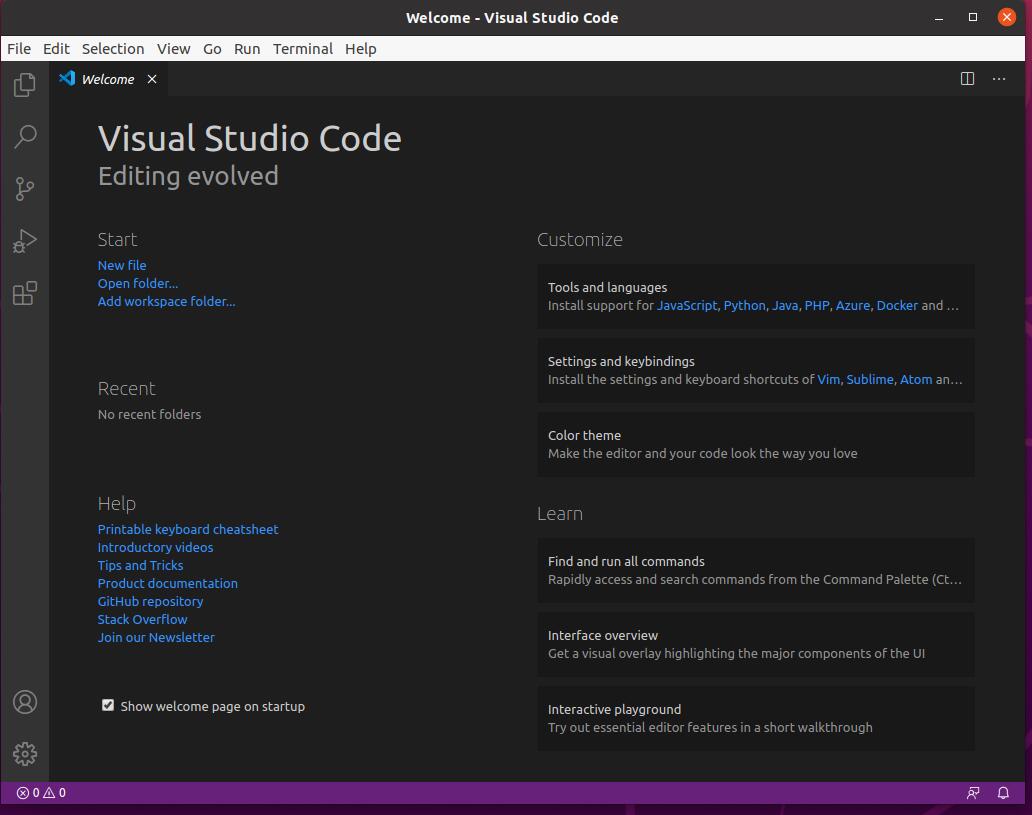This screenshot has height=815, width=1032.
Task: Click the Tools and languages heading
Action: 607,288
